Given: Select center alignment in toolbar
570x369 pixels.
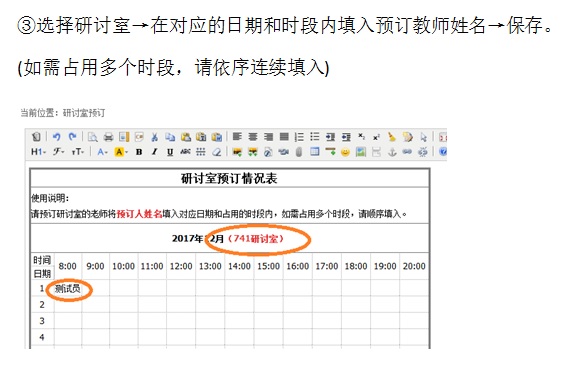Looking at the screenshot, I should (253, 137).
